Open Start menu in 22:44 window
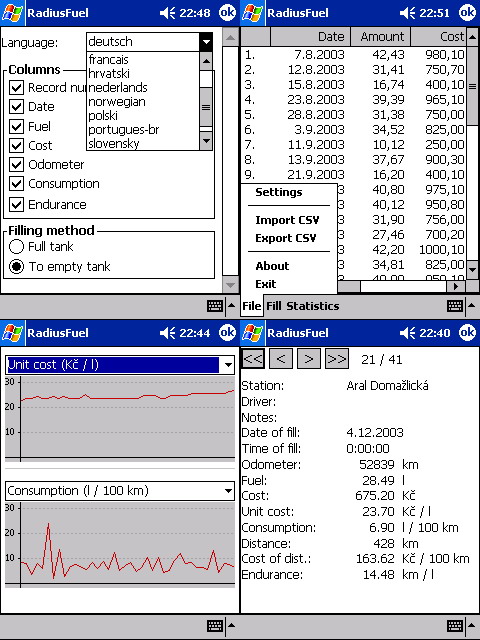The height and width of the screenshot is (640, 480). 12,333
